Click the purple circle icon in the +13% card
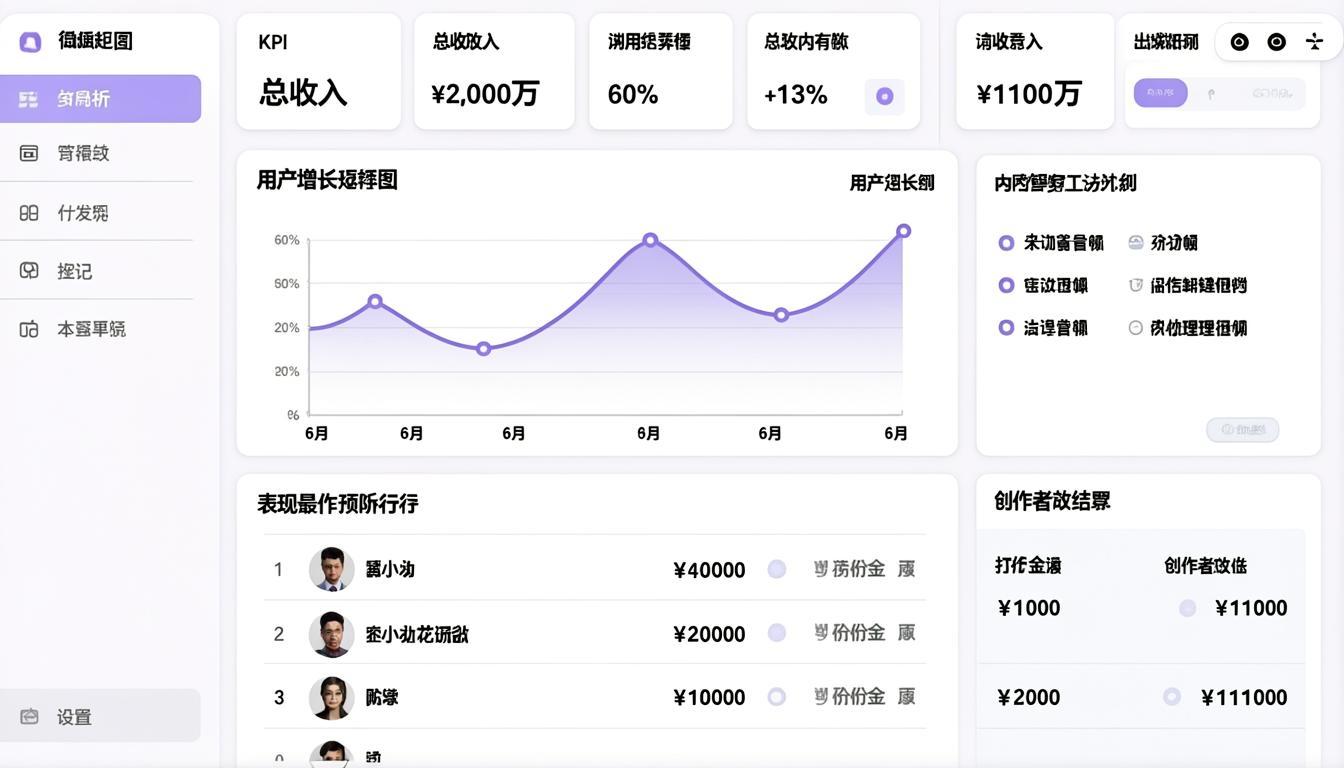Screen dimensions: 1344x768 click(x=884, y=96)
